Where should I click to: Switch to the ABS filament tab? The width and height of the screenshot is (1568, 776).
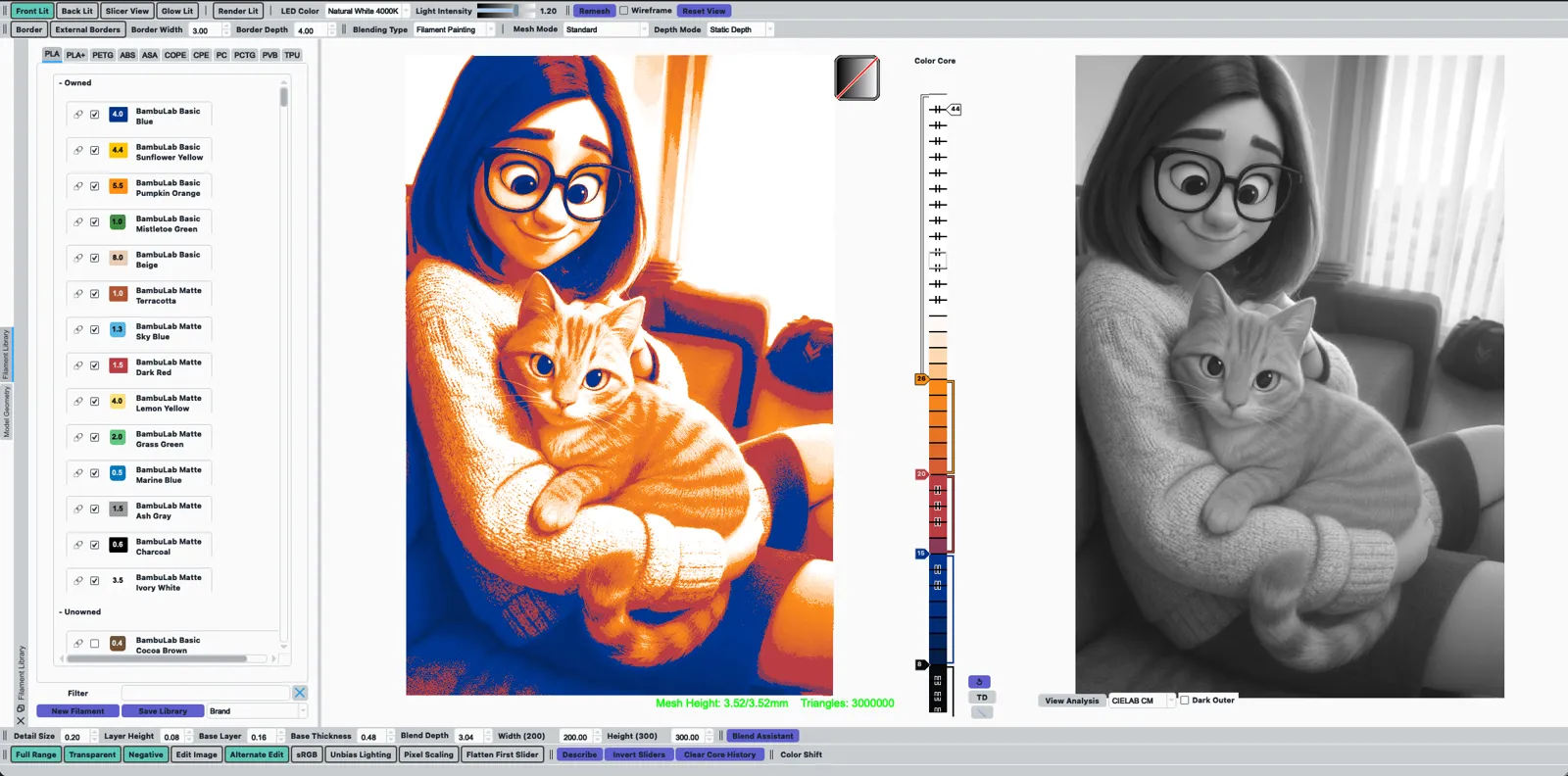127,55
